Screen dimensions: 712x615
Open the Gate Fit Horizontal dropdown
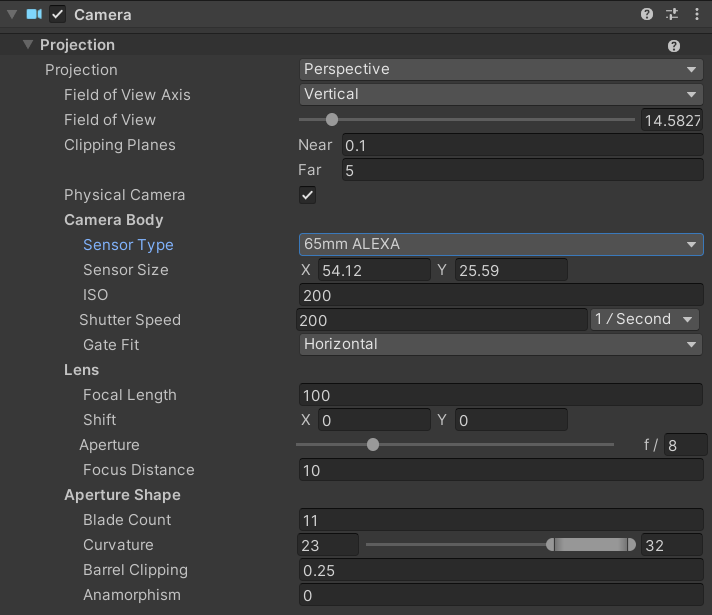point(501,344)
